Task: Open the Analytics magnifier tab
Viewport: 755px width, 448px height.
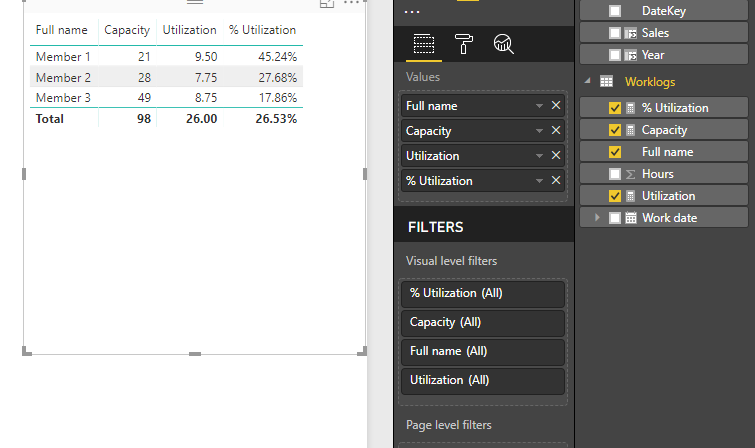Action: click(x=503, y=44)
